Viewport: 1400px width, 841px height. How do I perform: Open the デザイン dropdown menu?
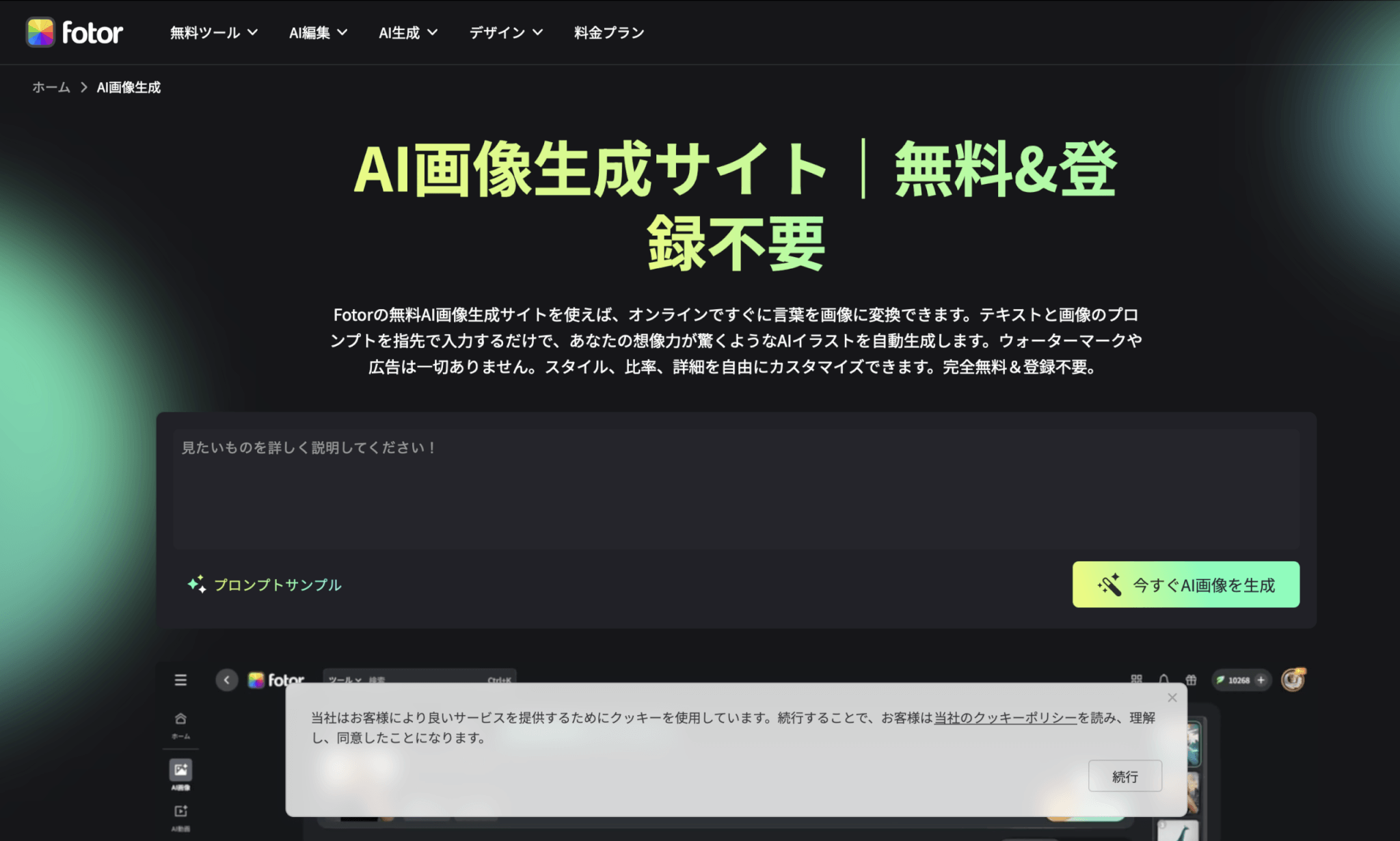click(506, 32)
